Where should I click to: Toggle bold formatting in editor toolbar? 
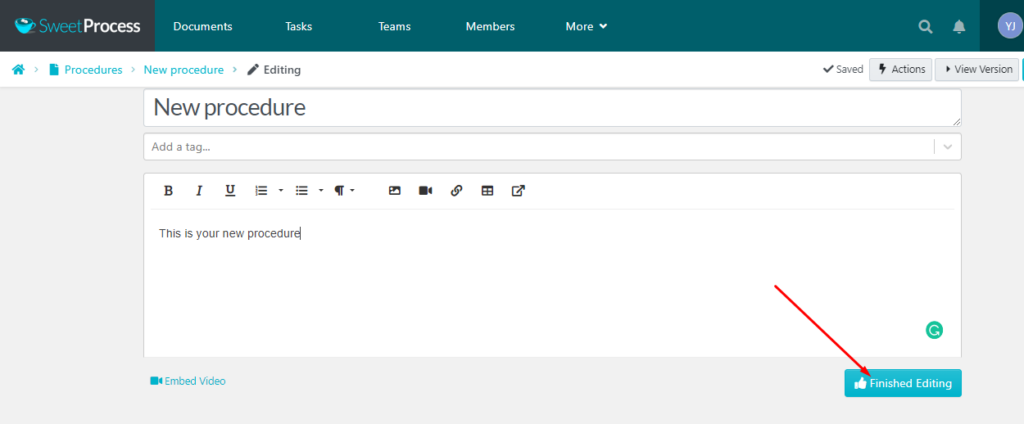pyautogui.click(x=168, y=191)
